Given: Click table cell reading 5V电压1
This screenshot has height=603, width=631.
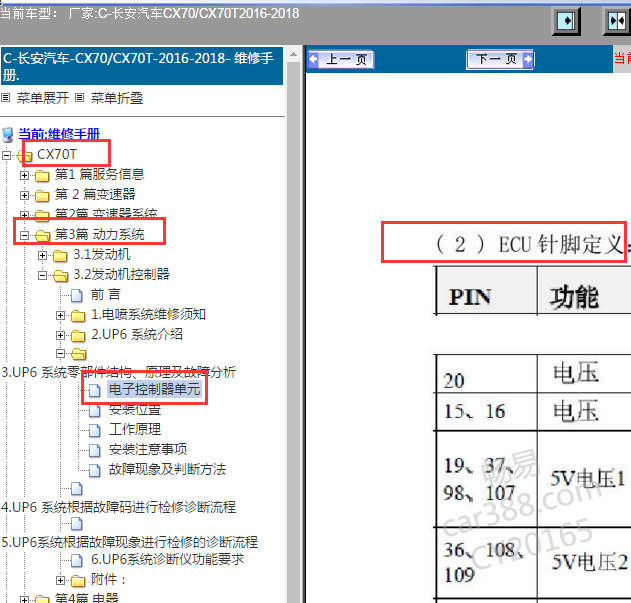Looking at the screenshot, I should click(x=584, y=479).
